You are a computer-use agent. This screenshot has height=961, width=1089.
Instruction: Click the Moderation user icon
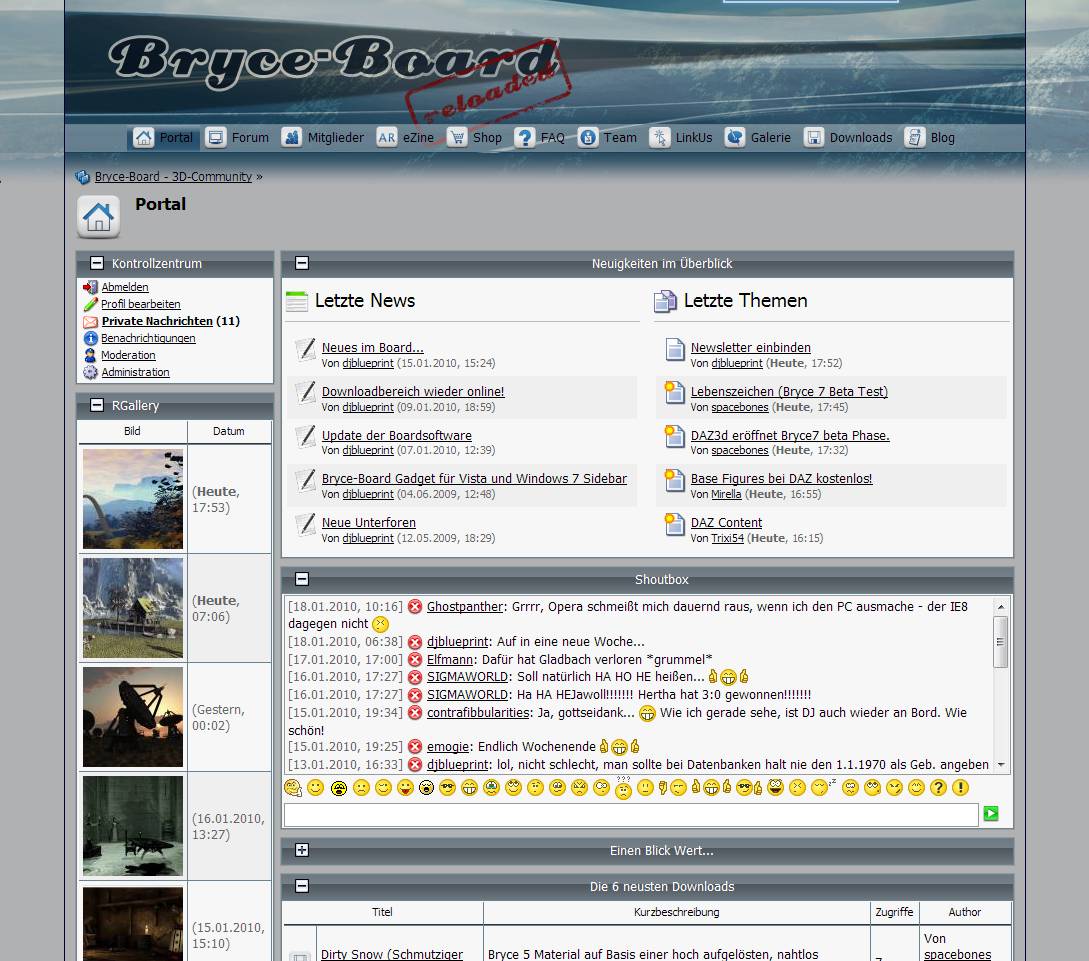[90, 355]
